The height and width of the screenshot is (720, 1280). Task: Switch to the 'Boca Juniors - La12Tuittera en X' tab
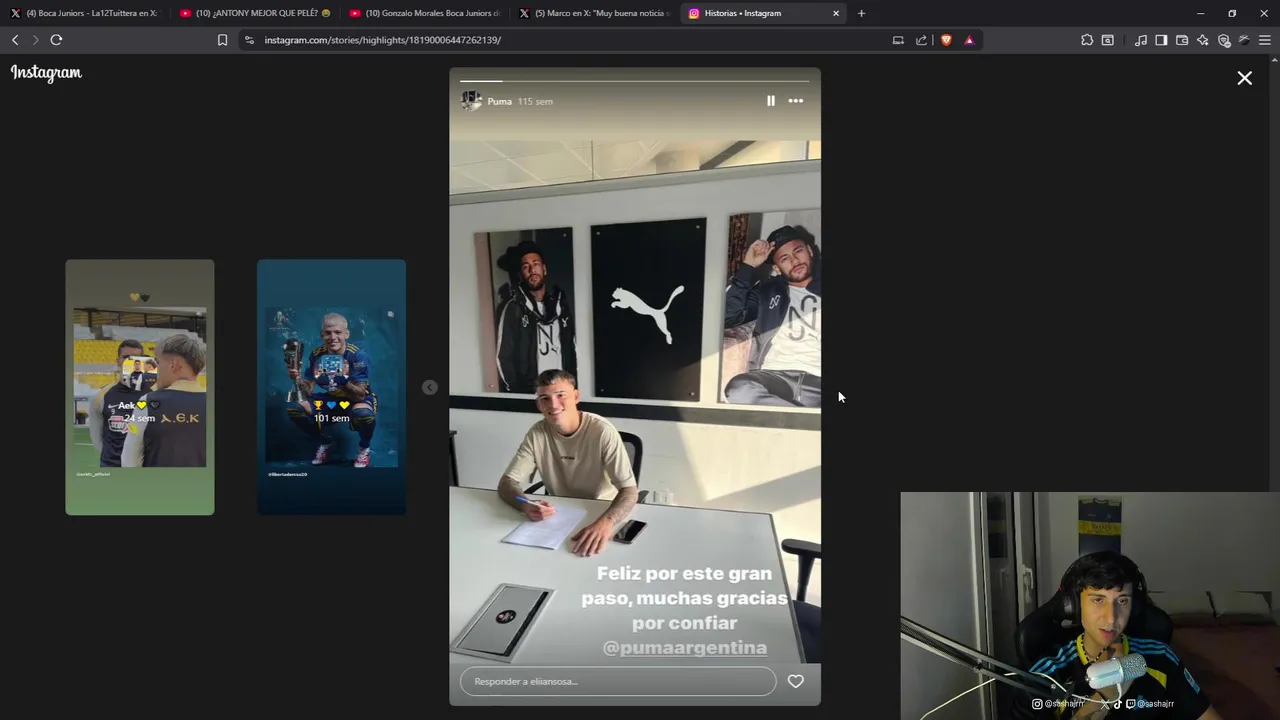(84, 13)
